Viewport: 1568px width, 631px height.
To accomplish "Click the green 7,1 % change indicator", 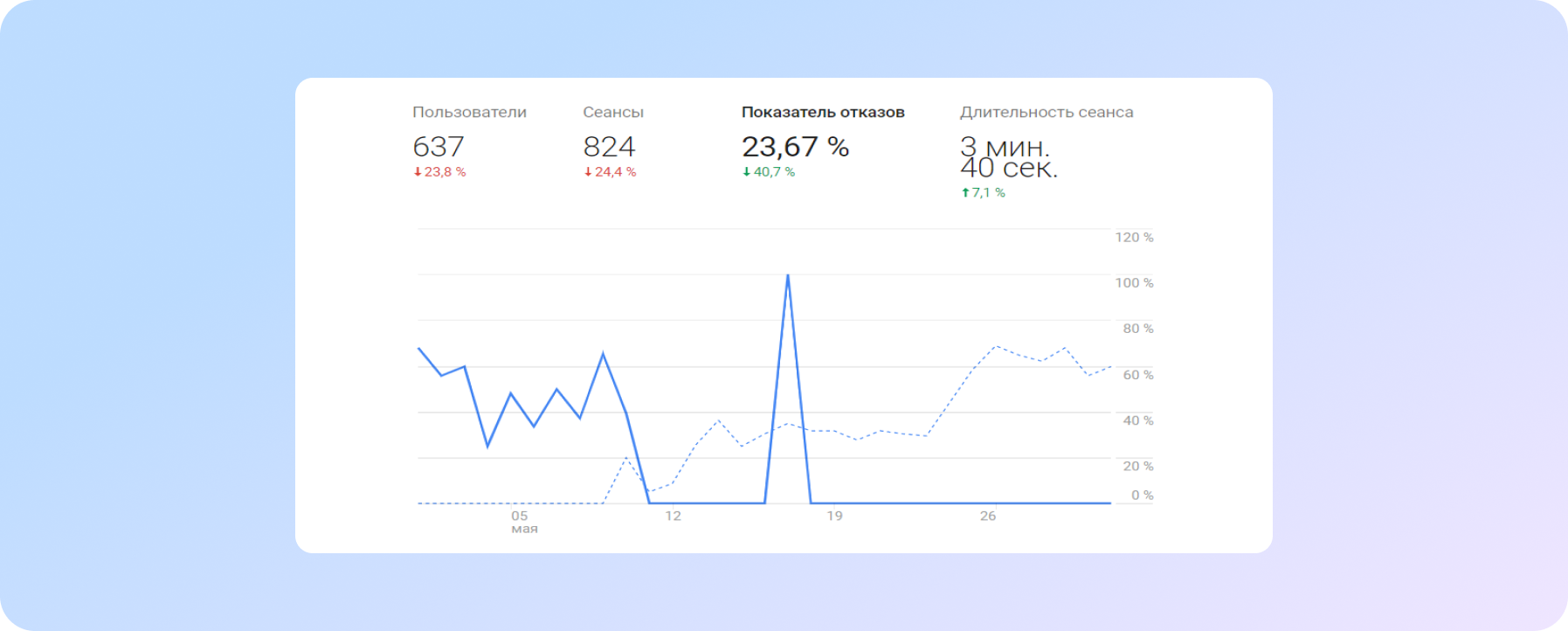I will pos(983,192).
